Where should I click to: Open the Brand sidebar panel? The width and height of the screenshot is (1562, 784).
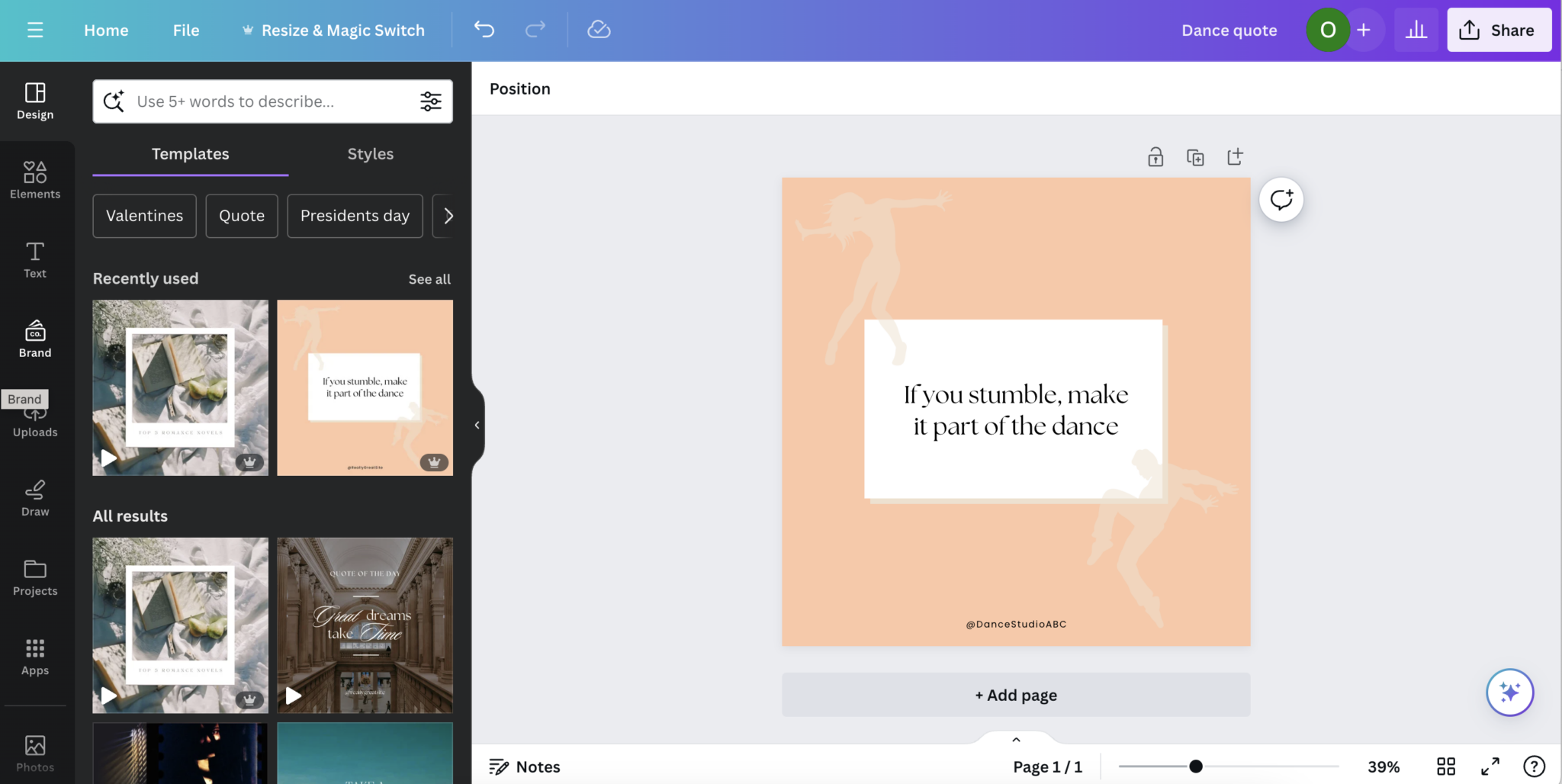point(35,339)
